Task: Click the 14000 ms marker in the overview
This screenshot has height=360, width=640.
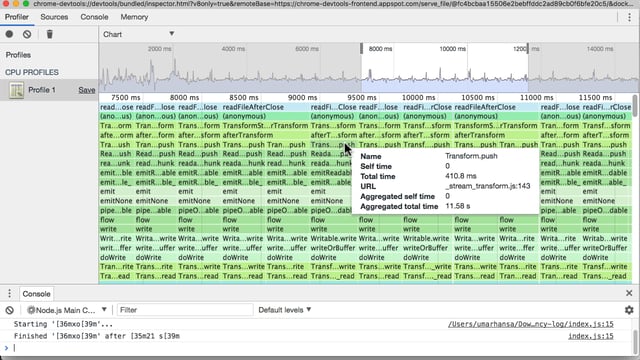Action: 600,49
